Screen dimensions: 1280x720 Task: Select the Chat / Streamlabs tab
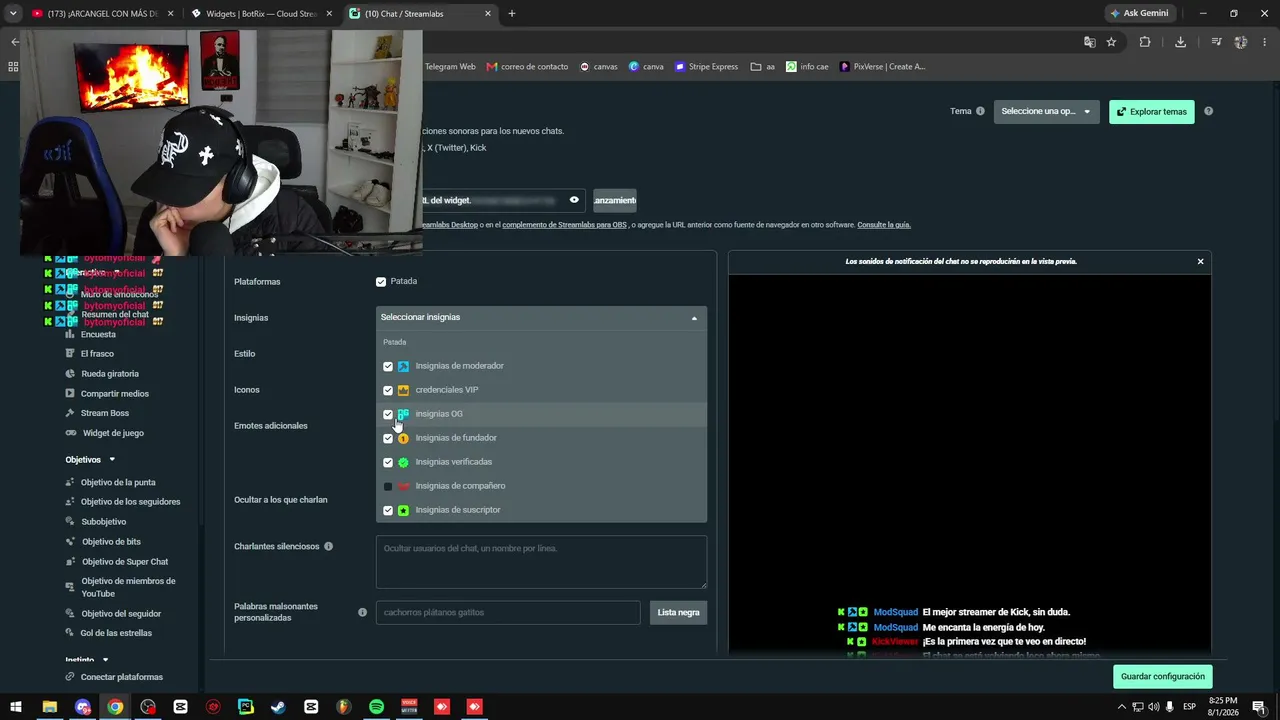click(x=420, y=13)
